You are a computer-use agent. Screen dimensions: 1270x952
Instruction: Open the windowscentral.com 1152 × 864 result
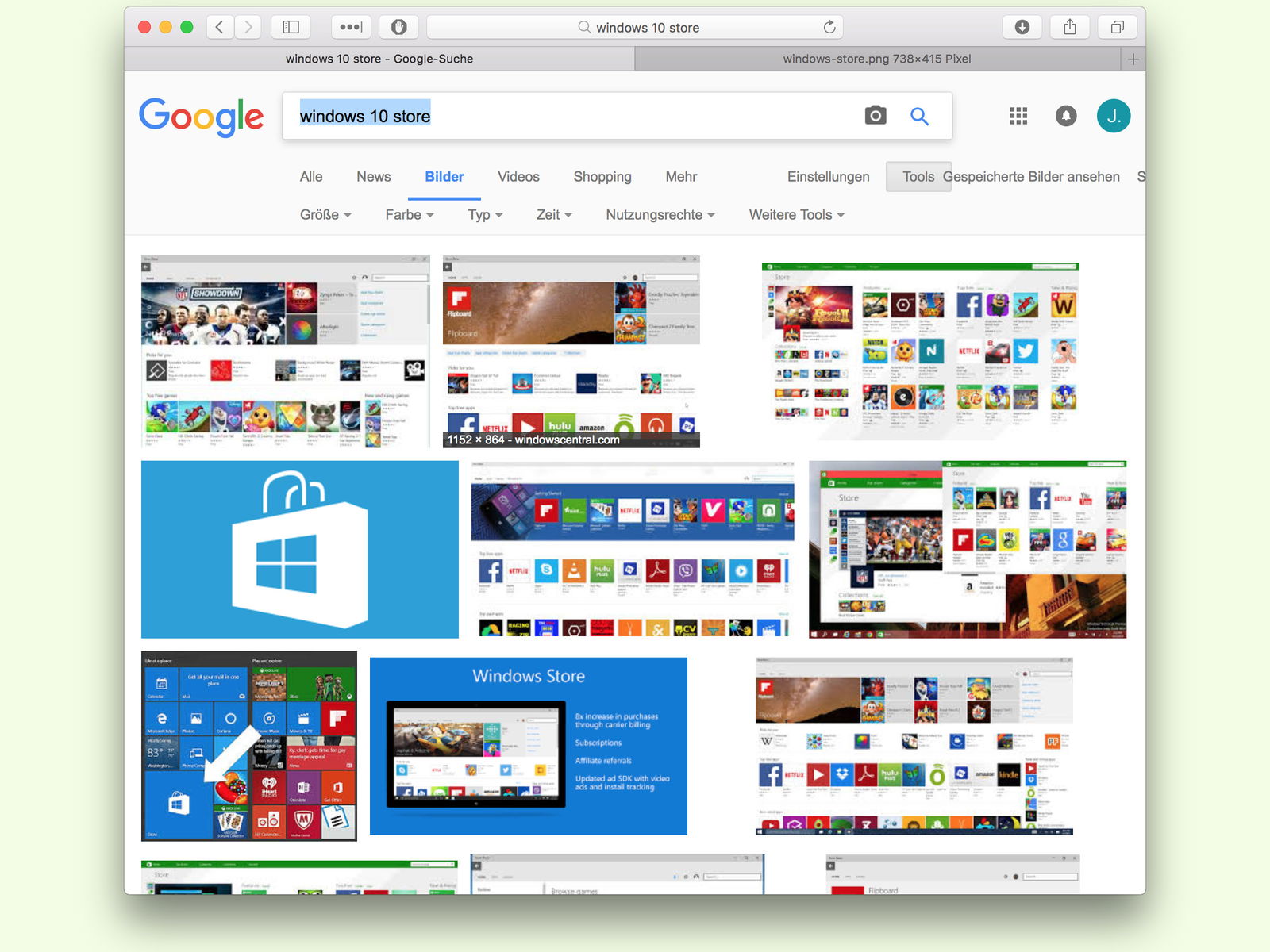(571, 351)
